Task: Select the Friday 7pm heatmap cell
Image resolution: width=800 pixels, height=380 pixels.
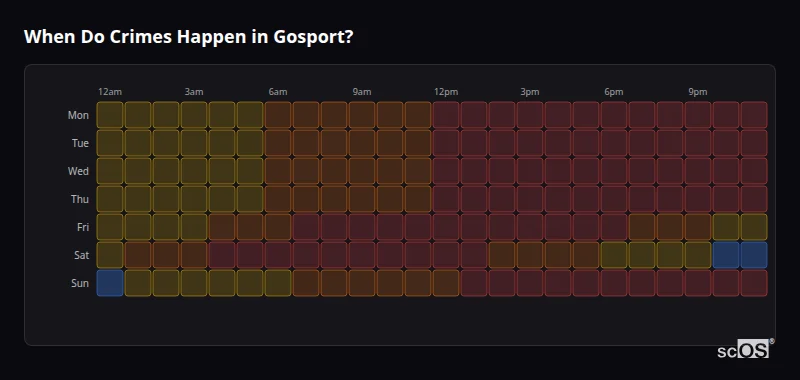Action: pyautogui.click(x=642, y=227)
